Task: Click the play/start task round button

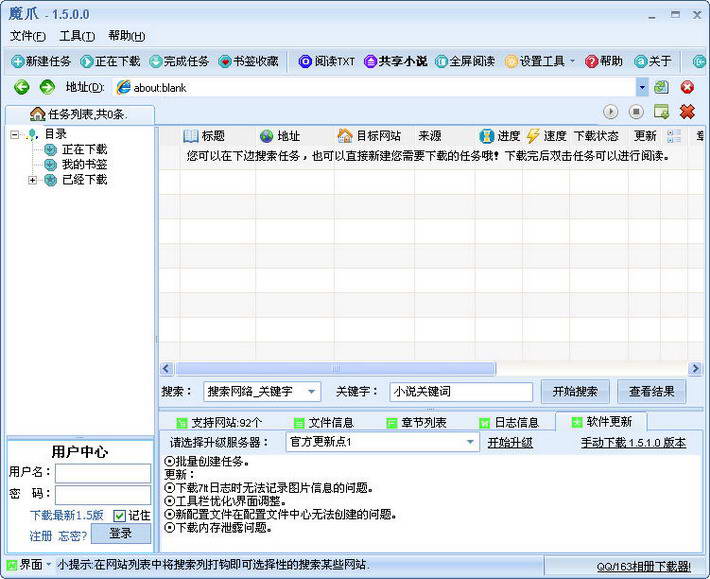Action: [x=610, y=112]
